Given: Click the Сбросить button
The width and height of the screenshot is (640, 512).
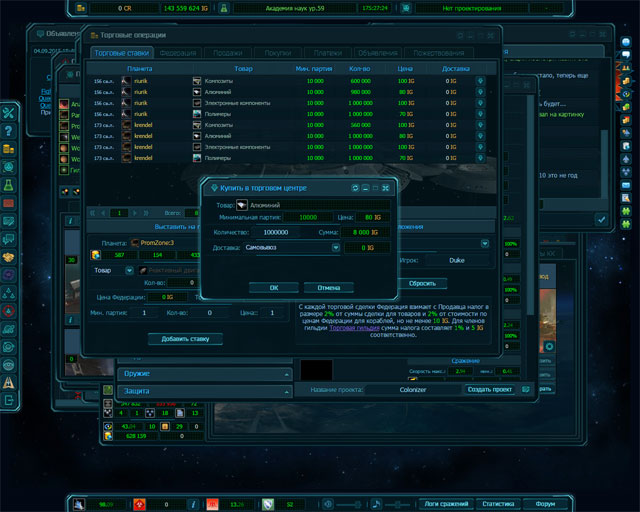Looking at the screenshot, I should [422, 283].
